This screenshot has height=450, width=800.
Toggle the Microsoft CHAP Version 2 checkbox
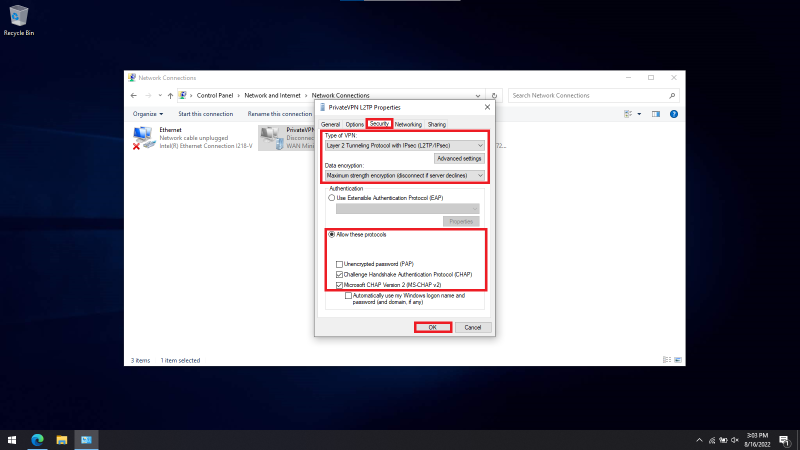pos(339,285)
